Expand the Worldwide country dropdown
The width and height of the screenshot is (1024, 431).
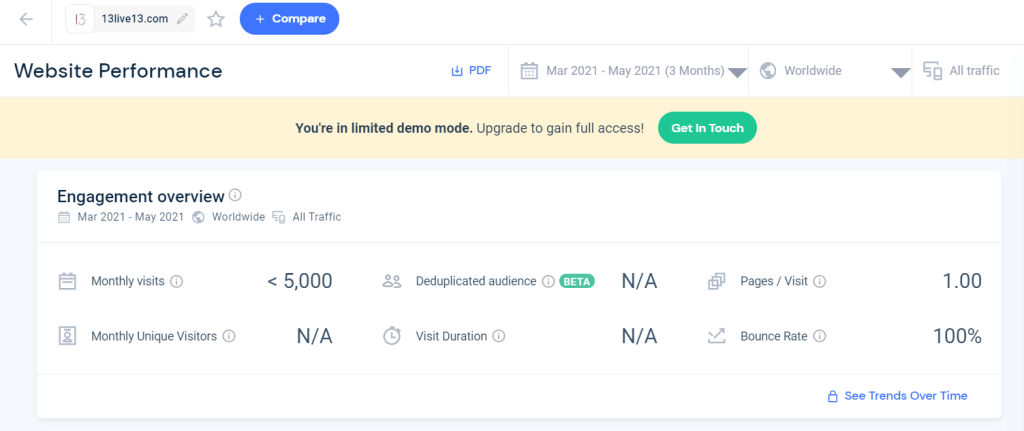834,71
